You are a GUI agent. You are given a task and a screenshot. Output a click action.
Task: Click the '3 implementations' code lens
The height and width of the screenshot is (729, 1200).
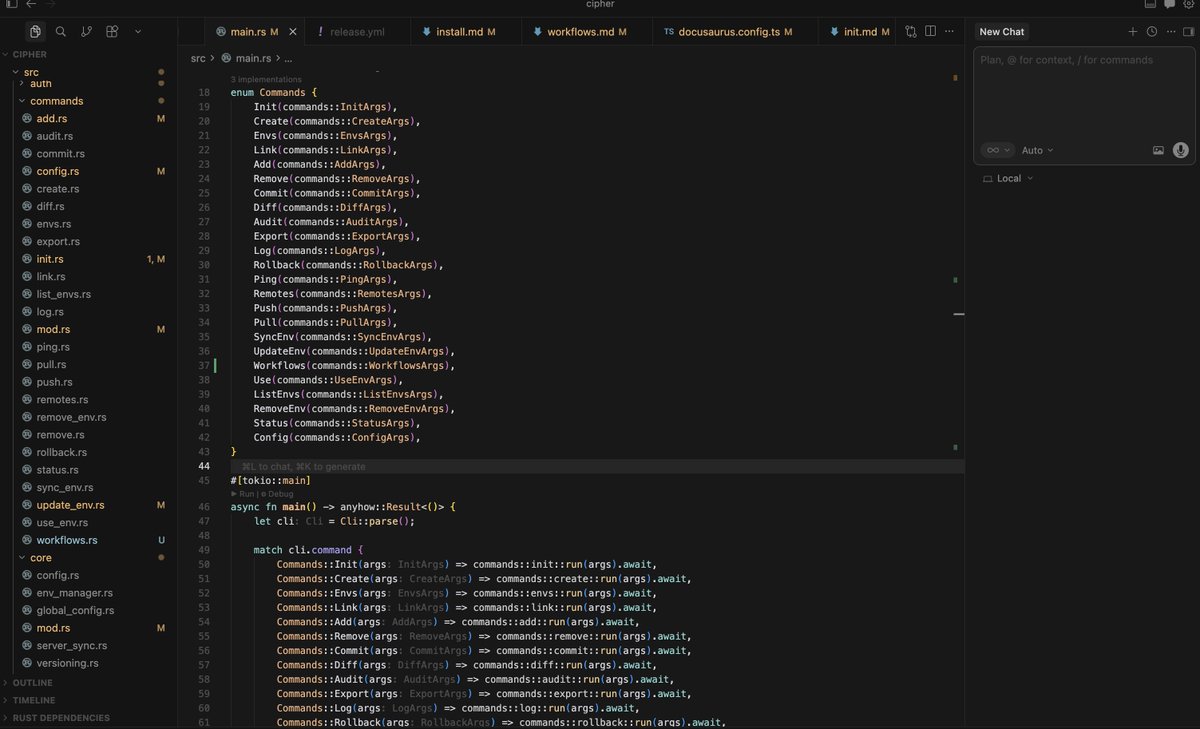tap(265, 79)
